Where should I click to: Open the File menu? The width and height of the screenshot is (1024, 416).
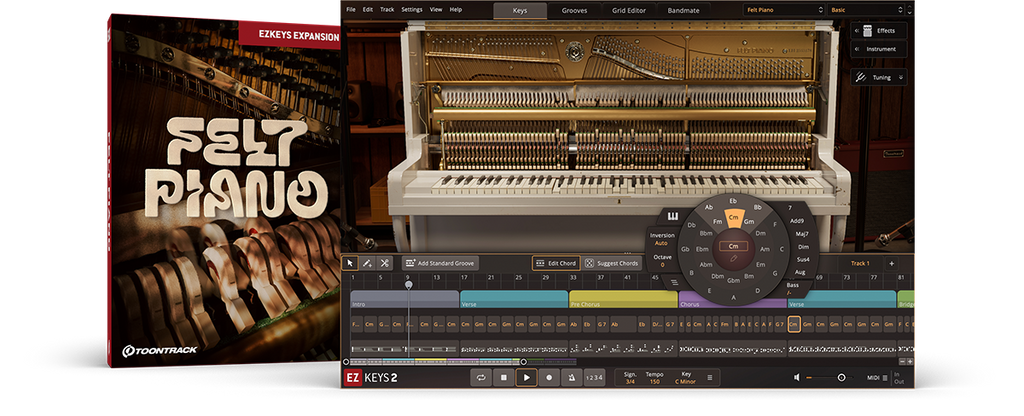pyautogui.click(x=351, y=10)
